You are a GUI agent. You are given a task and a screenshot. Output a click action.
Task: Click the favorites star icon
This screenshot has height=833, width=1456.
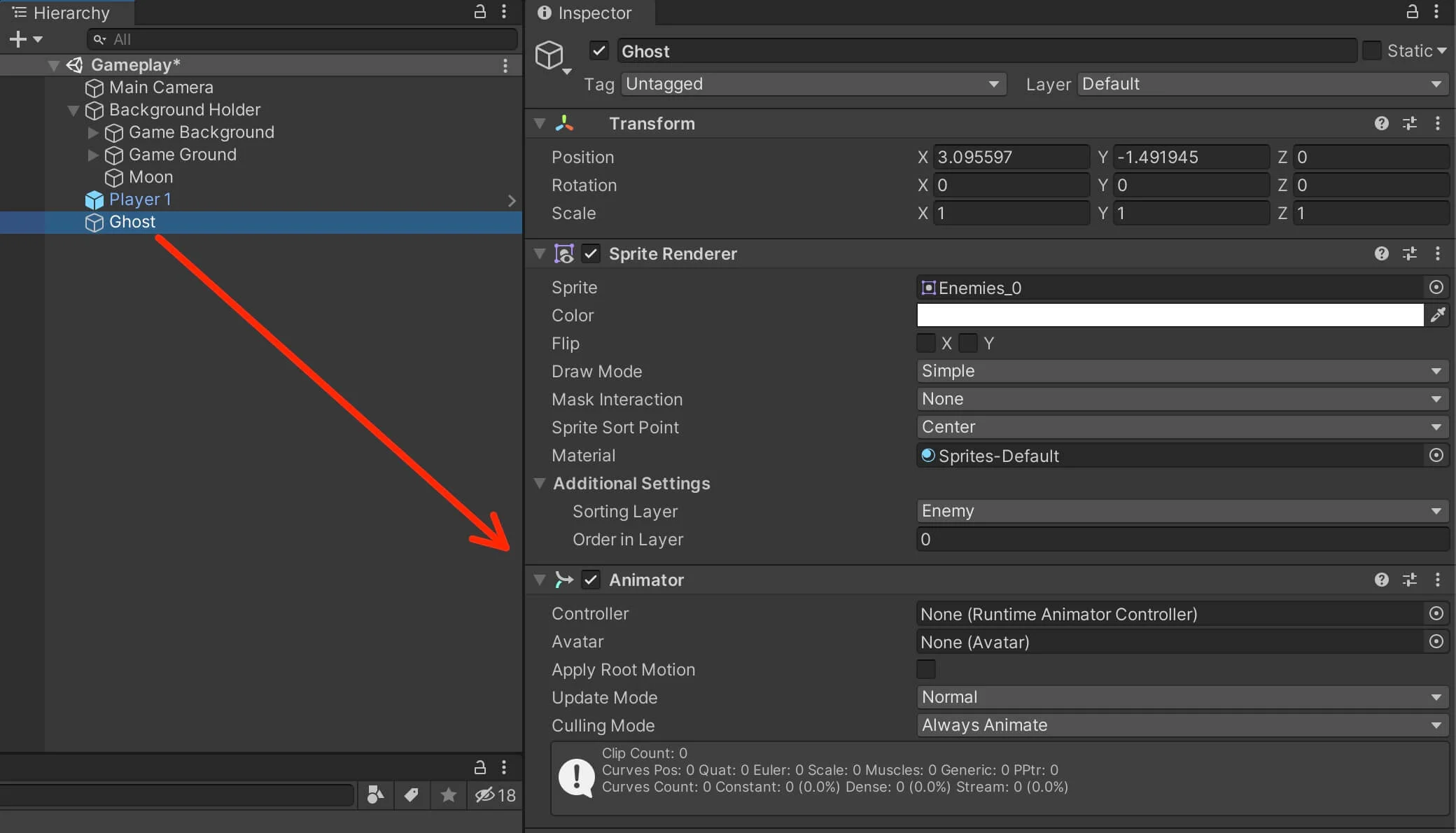point(449,794)
